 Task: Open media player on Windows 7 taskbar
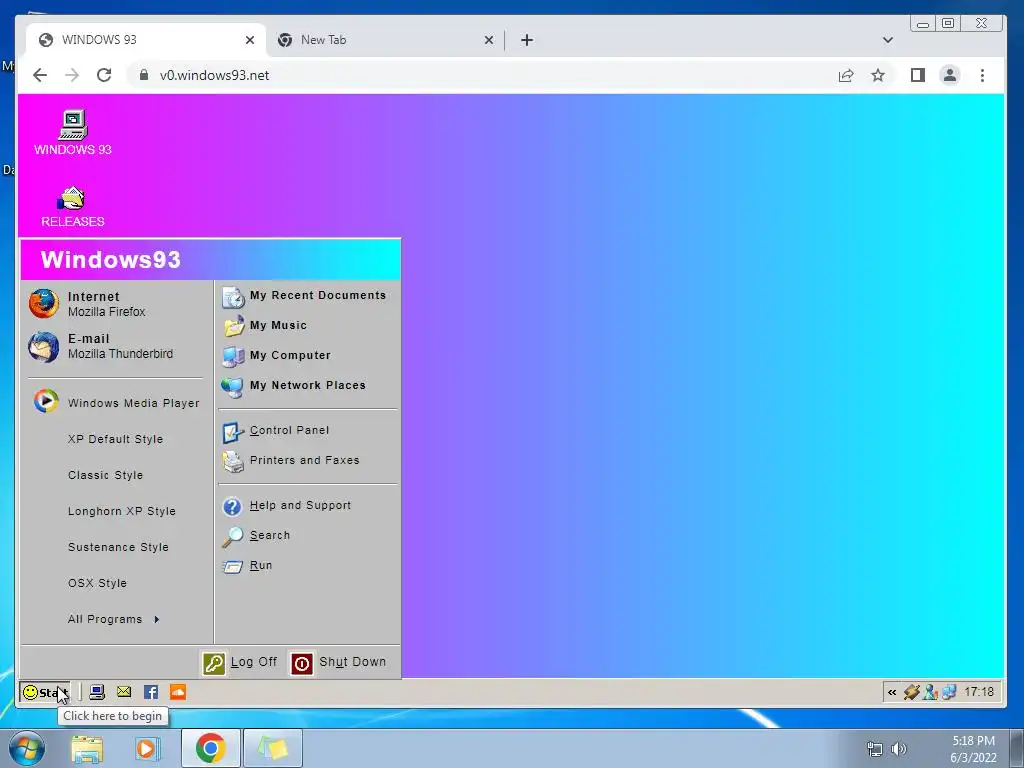pyautogui.click(x=148, y=748)
